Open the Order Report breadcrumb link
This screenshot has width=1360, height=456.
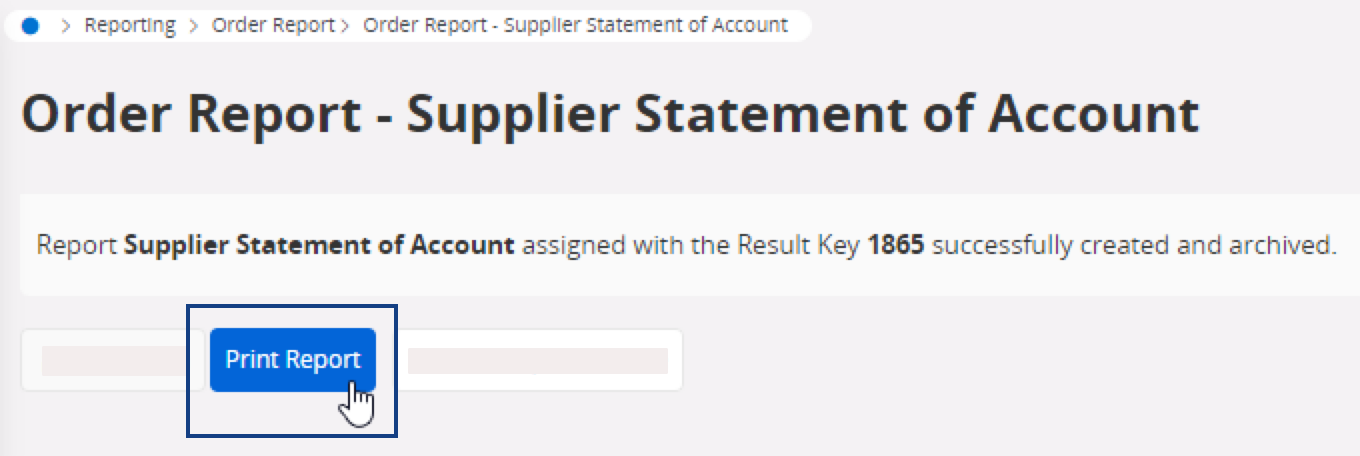pos(273,26)
